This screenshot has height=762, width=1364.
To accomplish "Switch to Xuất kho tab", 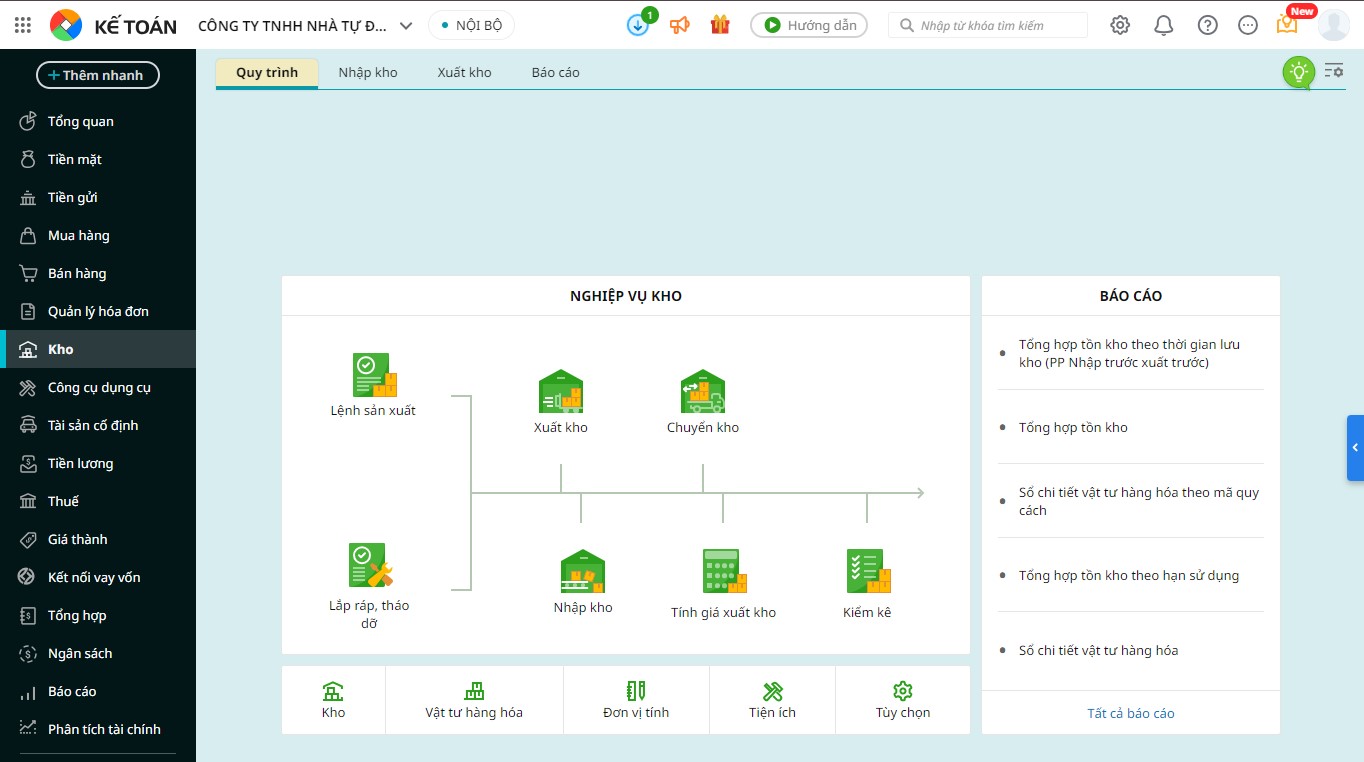I will [x=465, y=72].
